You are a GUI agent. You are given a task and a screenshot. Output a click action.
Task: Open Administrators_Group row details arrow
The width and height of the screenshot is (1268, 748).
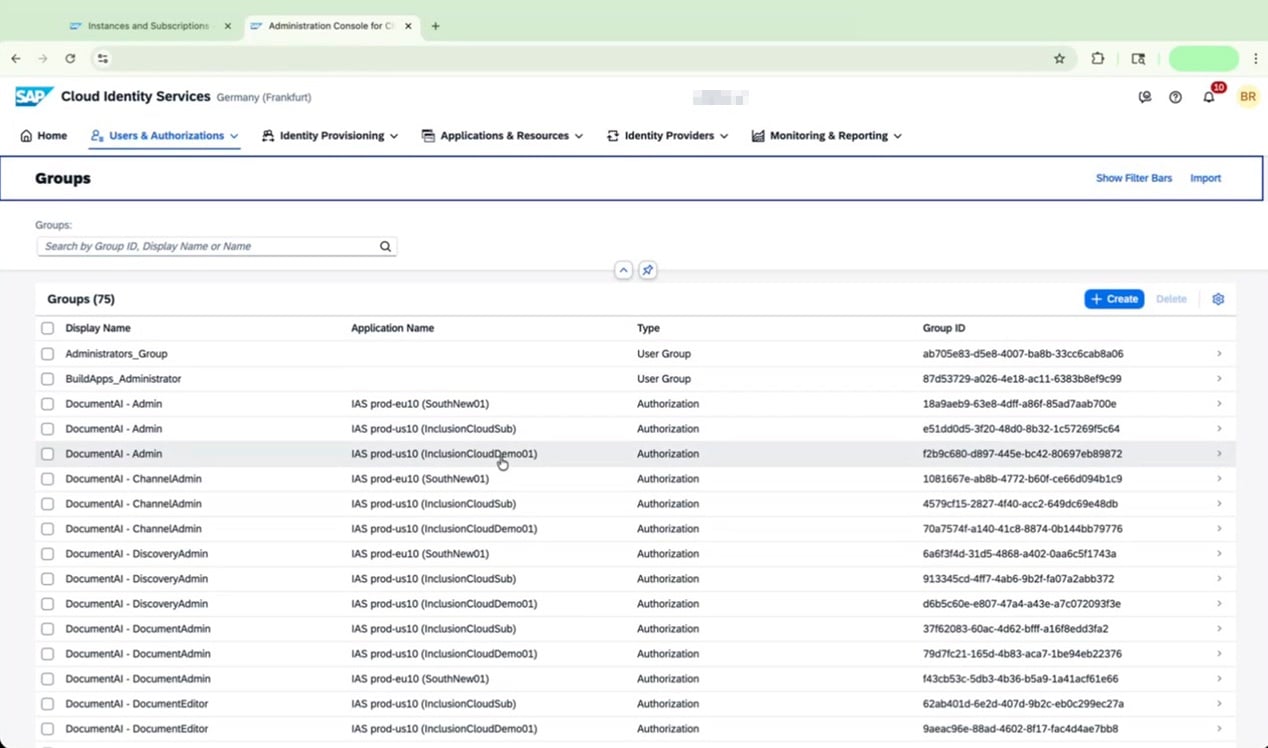(x=1219, y=354)
